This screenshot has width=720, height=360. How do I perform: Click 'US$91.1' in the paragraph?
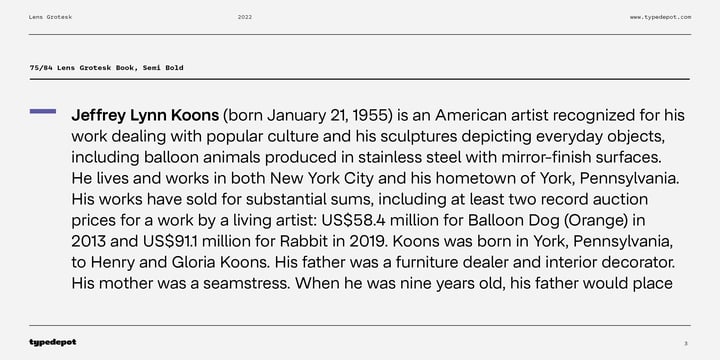pyautogui.click(x=170, y=242)
